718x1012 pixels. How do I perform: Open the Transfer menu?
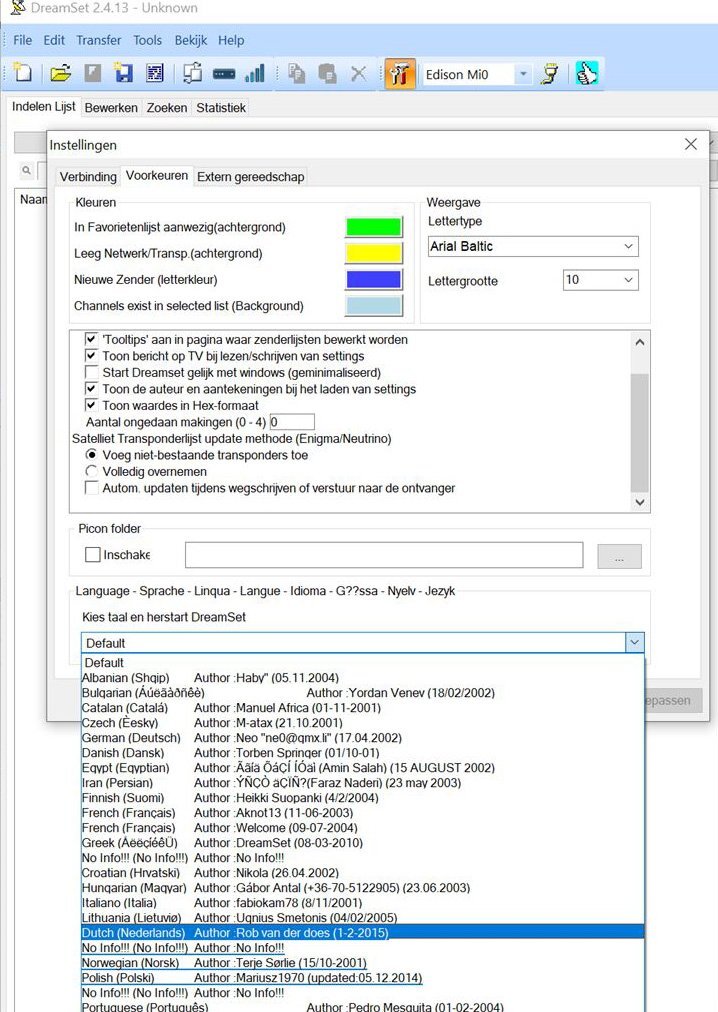(x=98, y=40)
